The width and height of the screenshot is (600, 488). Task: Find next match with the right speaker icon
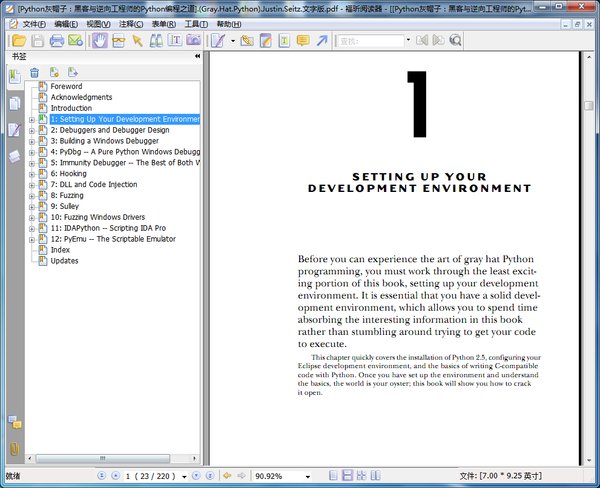[x=439, y=40]
